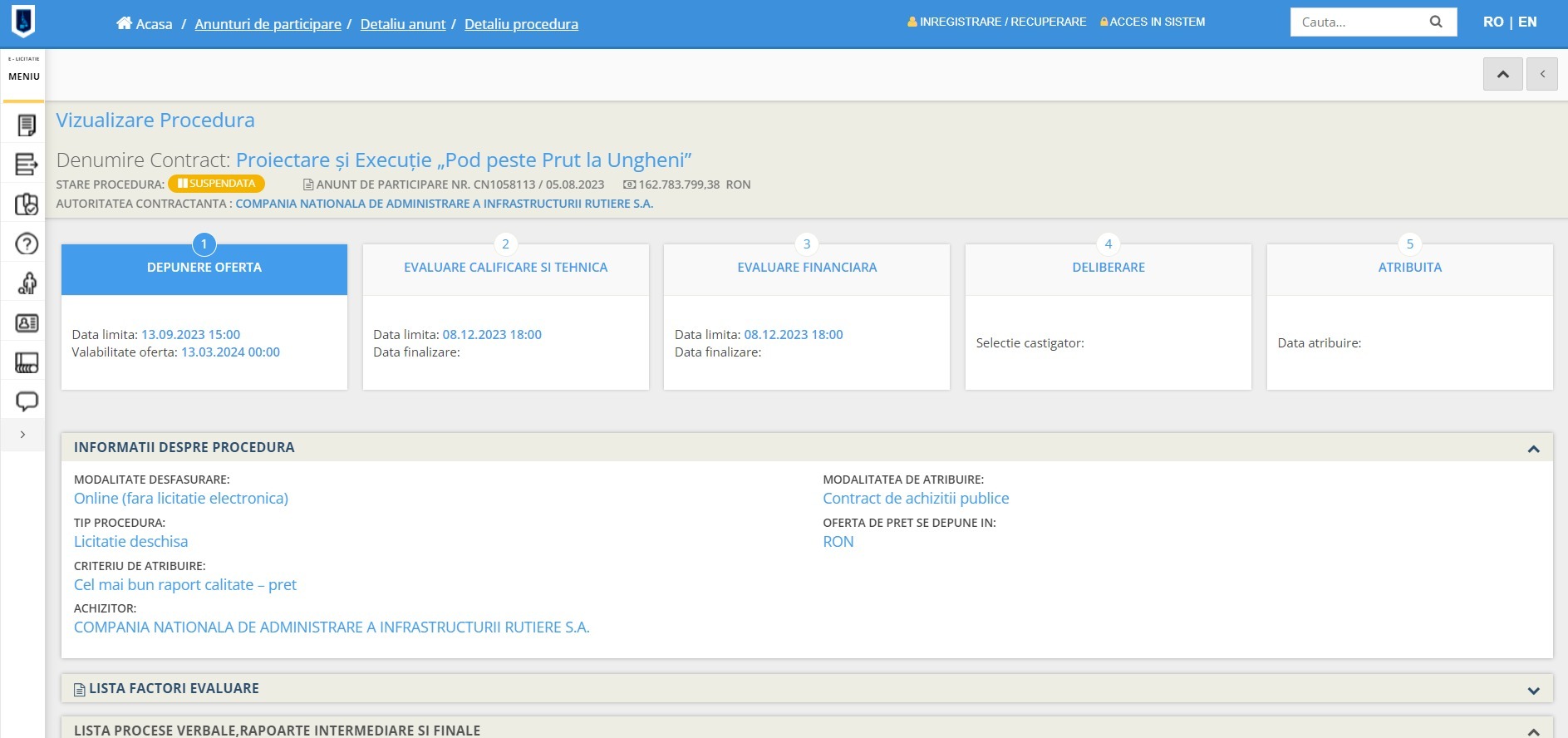Open Anunturi de participare breadcrumb

pos(268,24)
